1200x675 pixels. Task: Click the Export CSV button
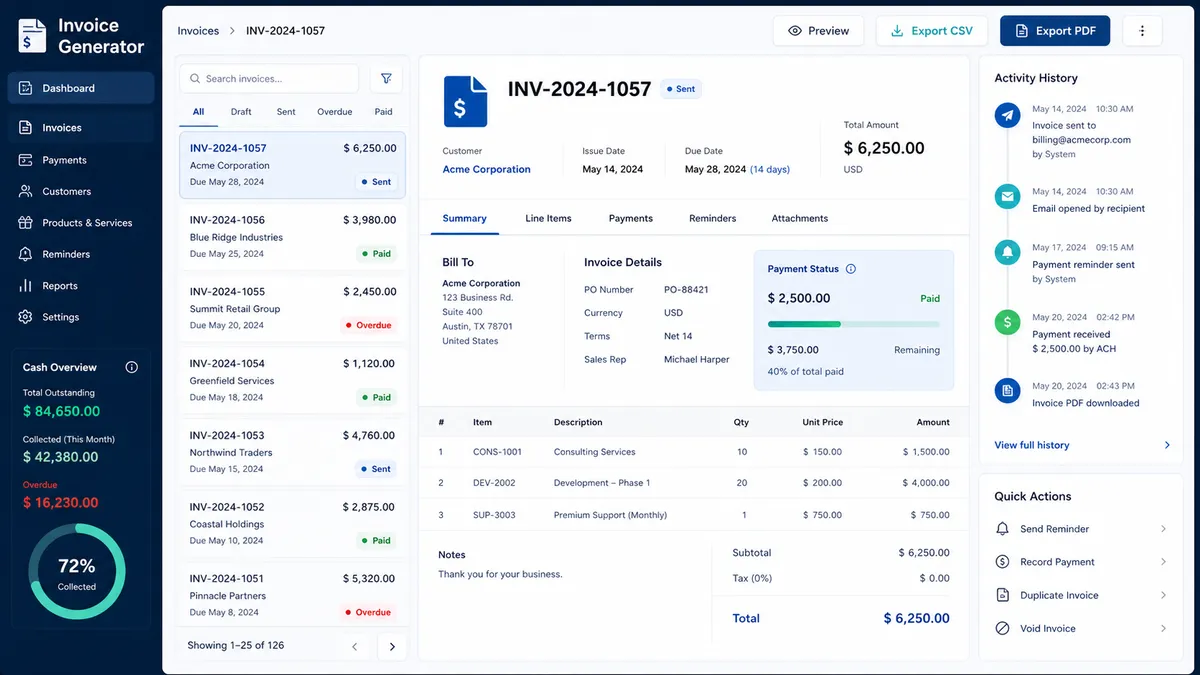click(932, 31)
